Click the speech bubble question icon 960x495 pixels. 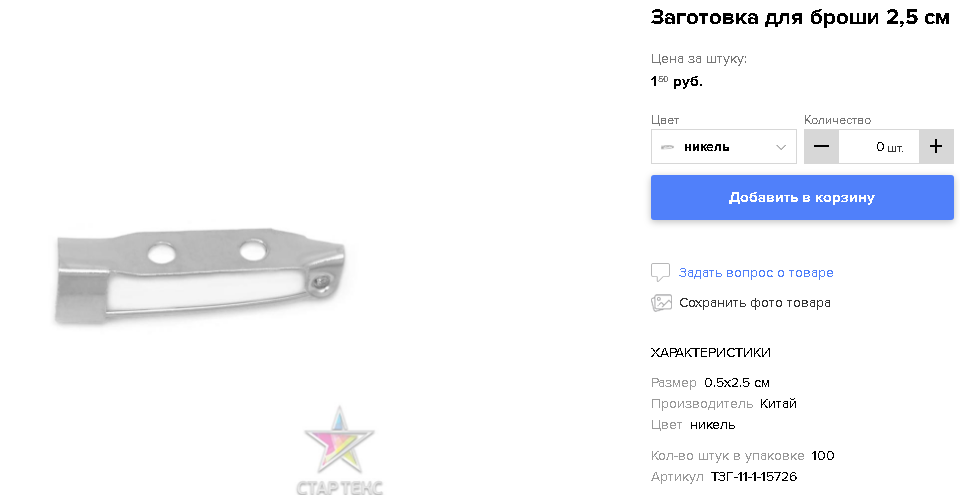coord(660,273)
